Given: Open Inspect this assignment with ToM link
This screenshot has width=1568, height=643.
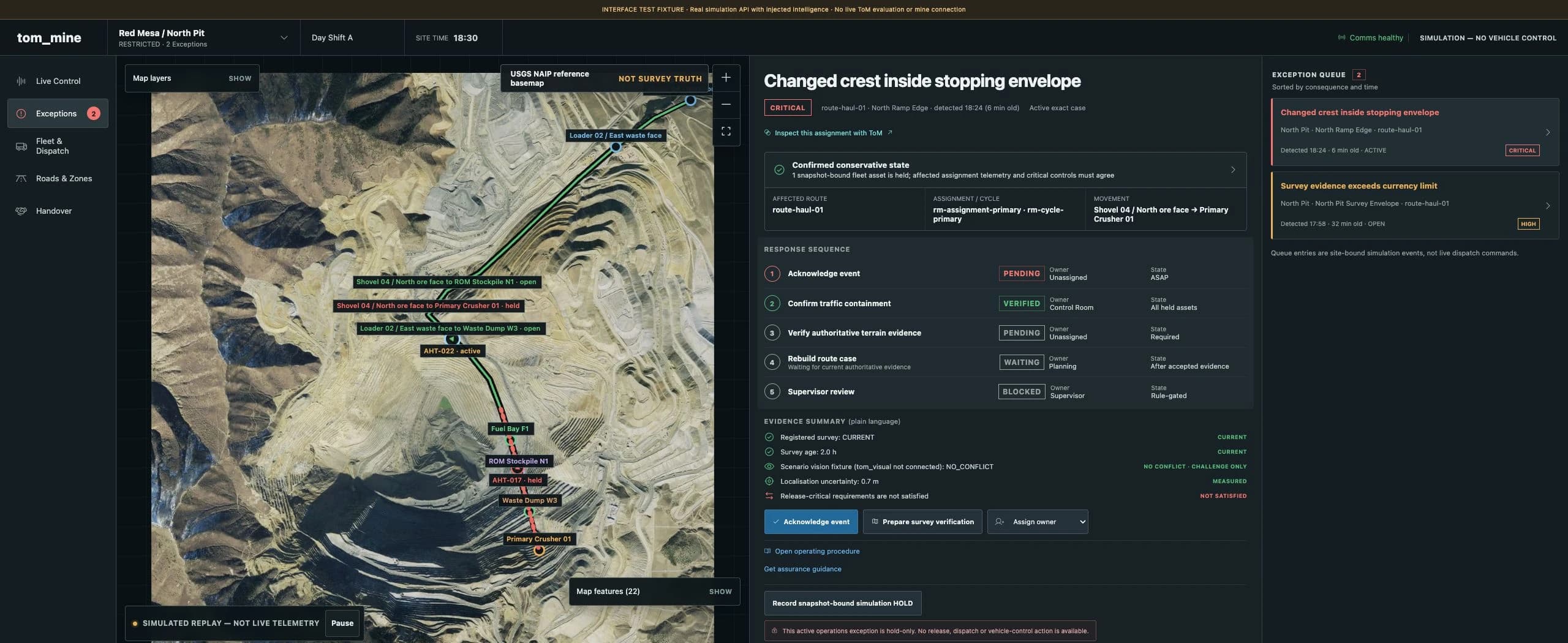Looking at the screenshot, I should 828,133.
